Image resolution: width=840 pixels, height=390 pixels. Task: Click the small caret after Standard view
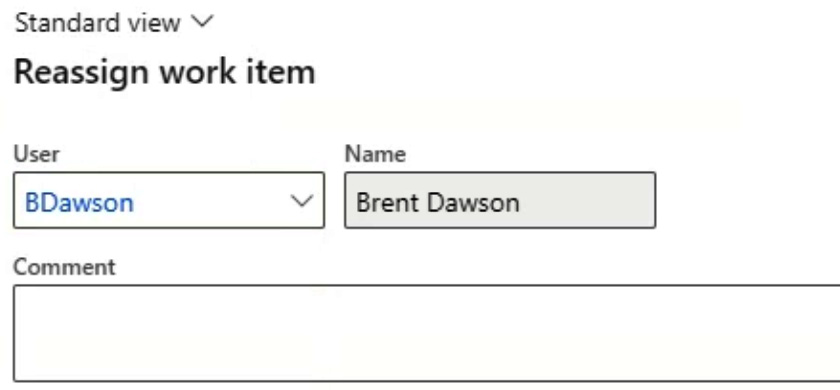[202, 22]
